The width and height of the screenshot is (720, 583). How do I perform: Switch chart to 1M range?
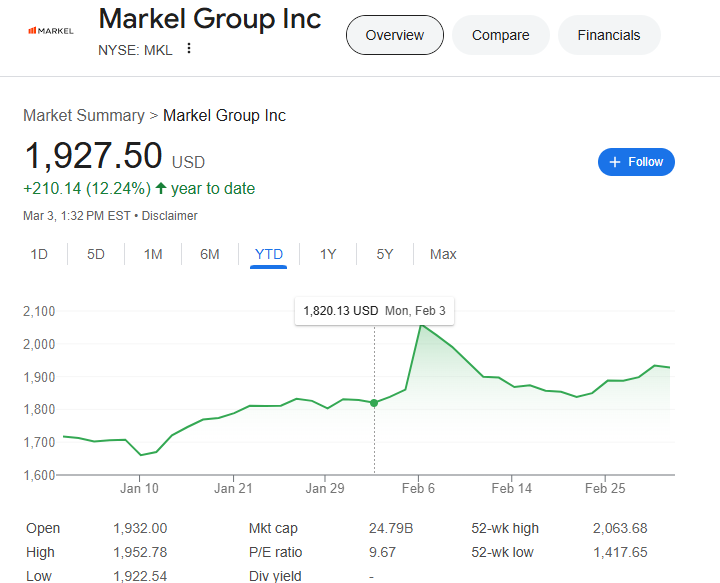tap(153, 254)
